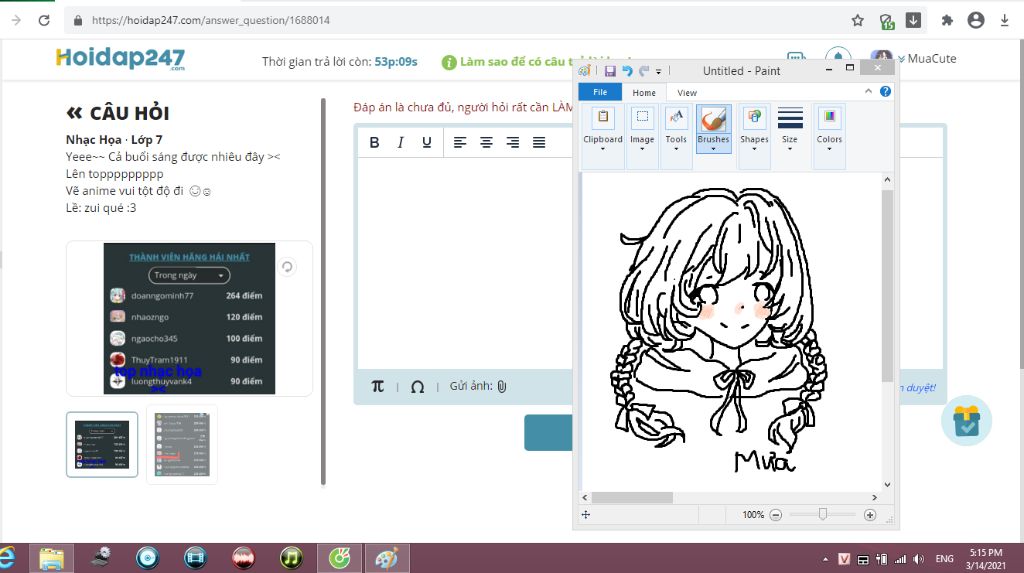Align text left in the answer editor
Screen dimensions: 1024x573
pyautogui.click(x=460, y=142)
